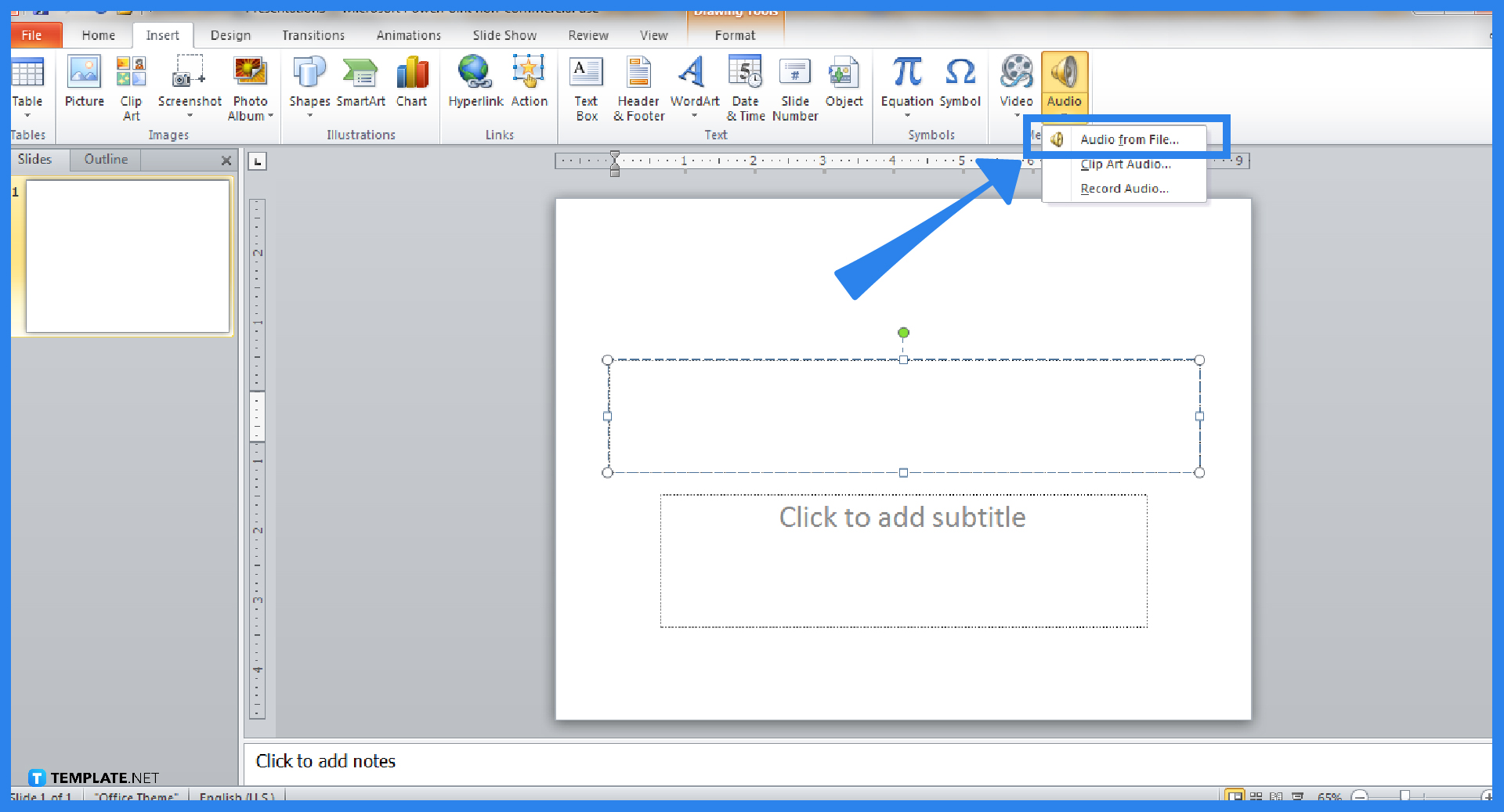Switch to the Transitions ribbon tab
1504x812 pixels.
pos(313,34)
